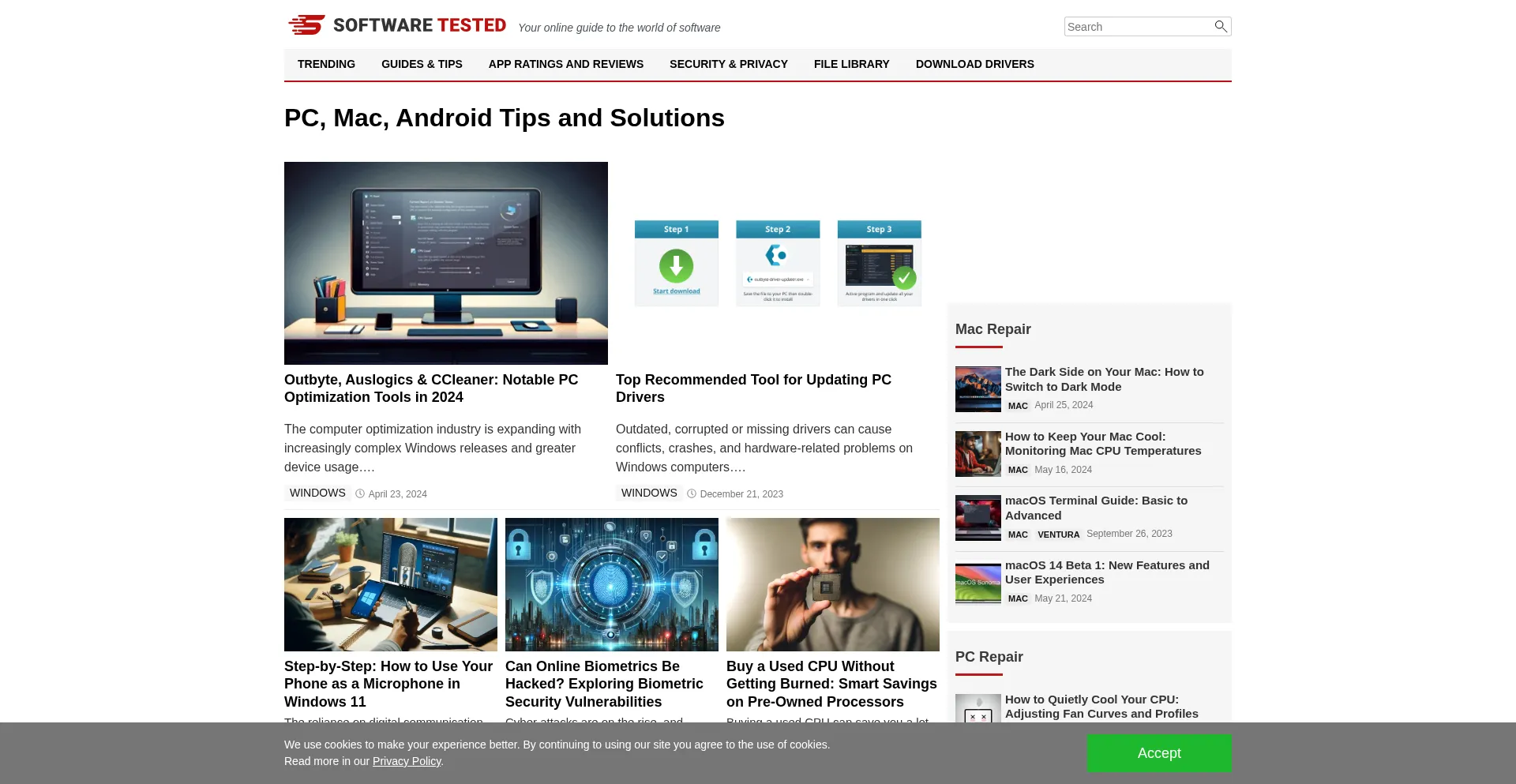The height and width of the screenshot is (784, 1516).
Task: Click the Software Tested logo icon
Action: click(x=306, y=25)
